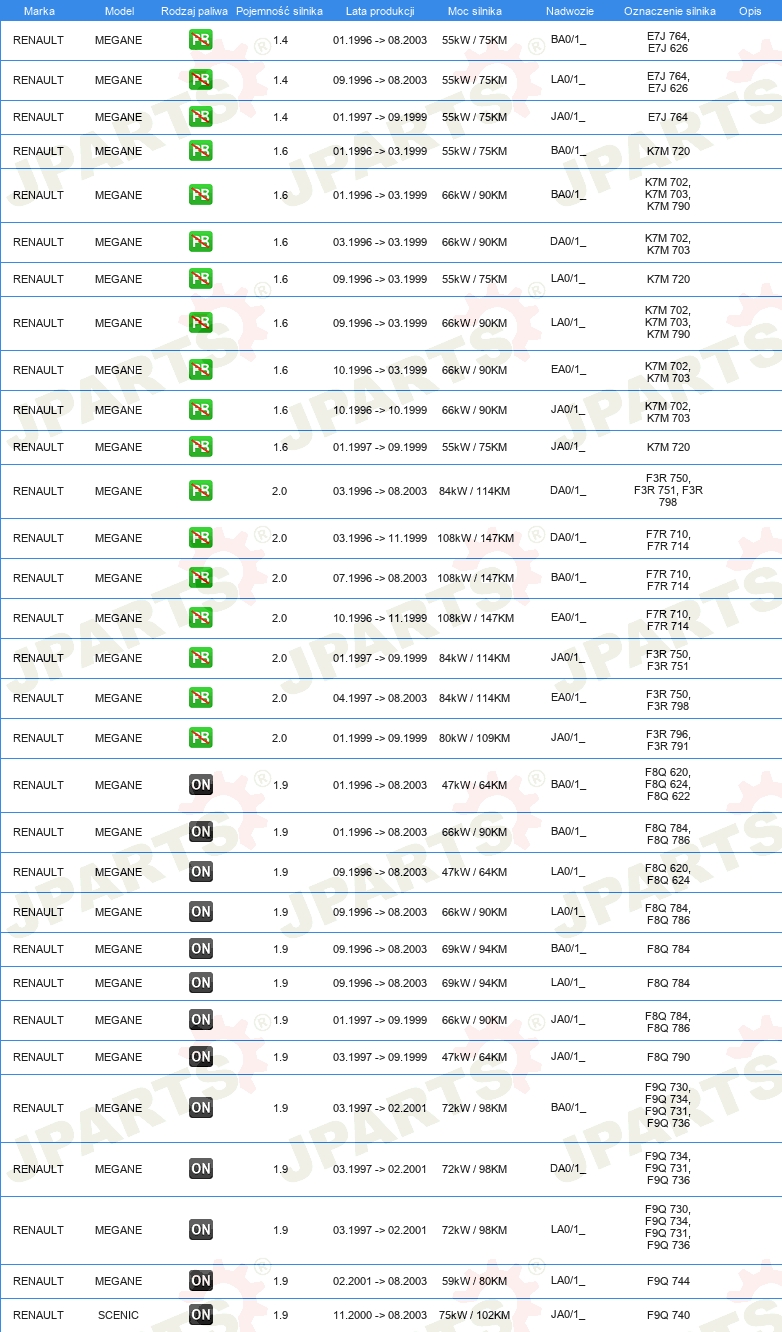Click RENAULT in the SCENIC row
The image size is (782, 1332).
38,1315
